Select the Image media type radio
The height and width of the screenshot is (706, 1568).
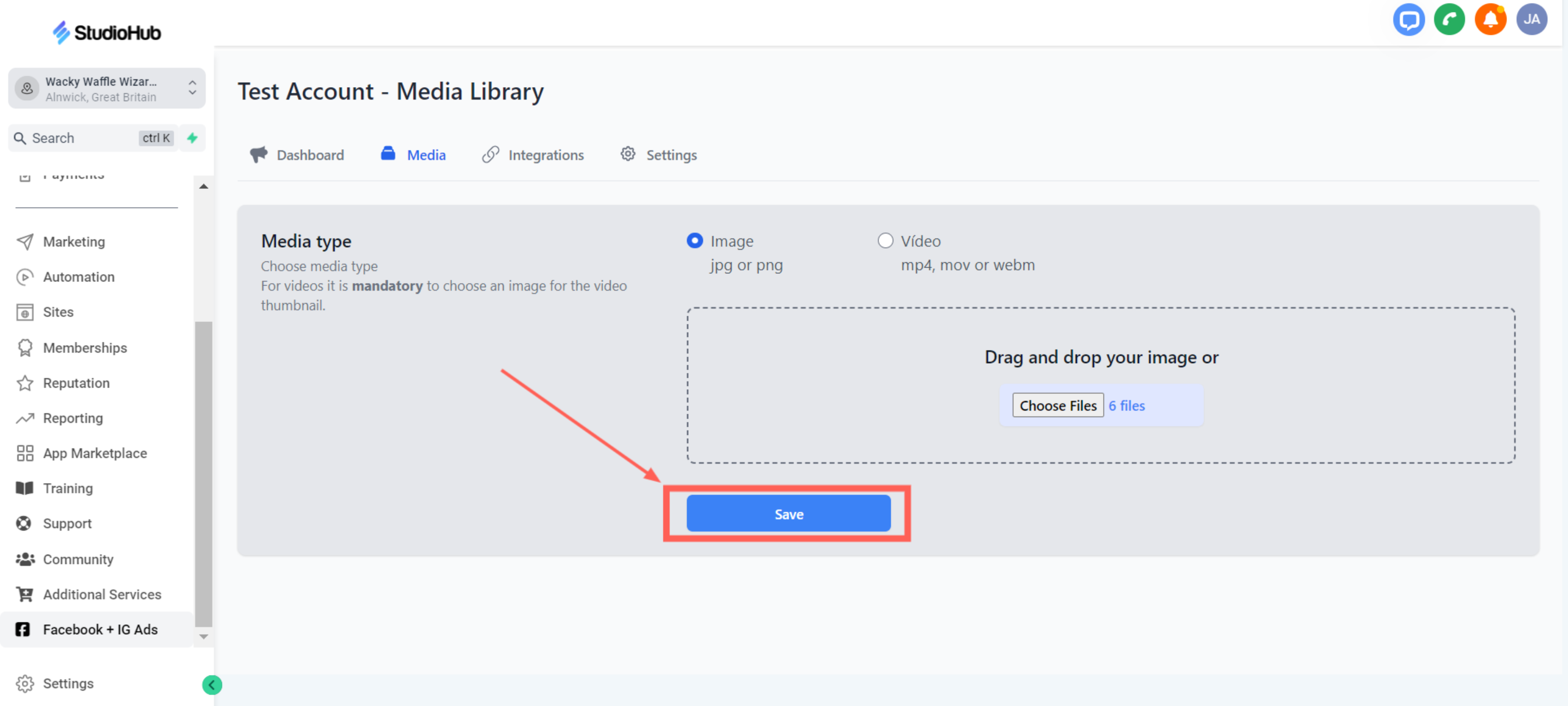coord(695,241)
